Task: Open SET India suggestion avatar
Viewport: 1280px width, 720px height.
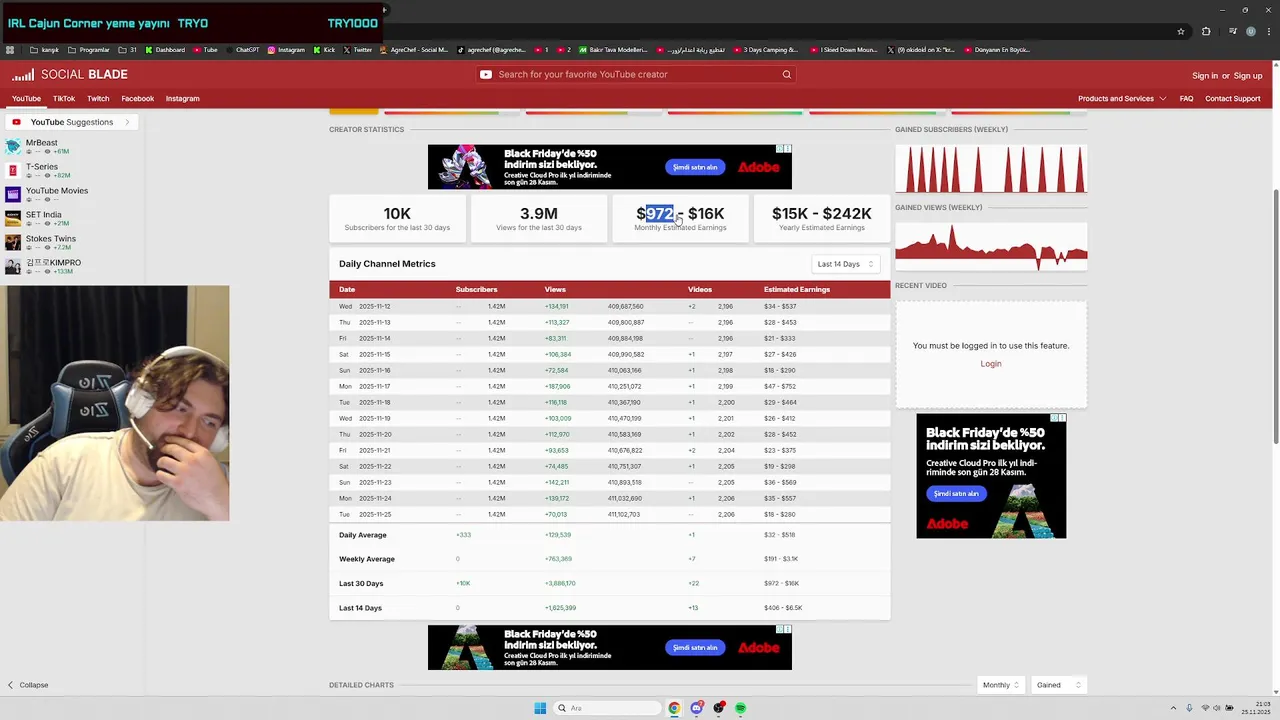Action: click(x=13, y=218)
